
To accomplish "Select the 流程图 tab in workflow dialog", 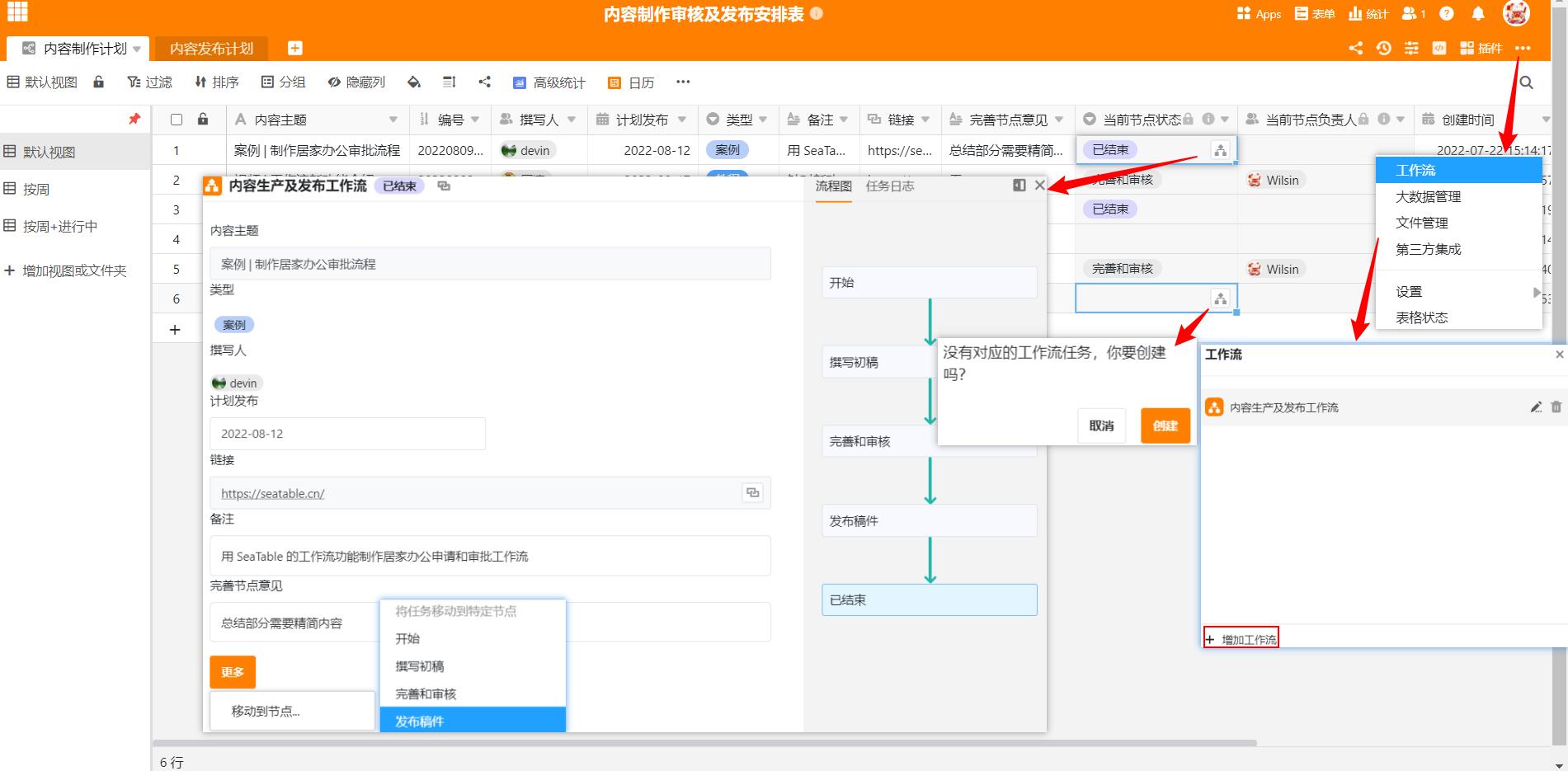I will click(833, 186).
